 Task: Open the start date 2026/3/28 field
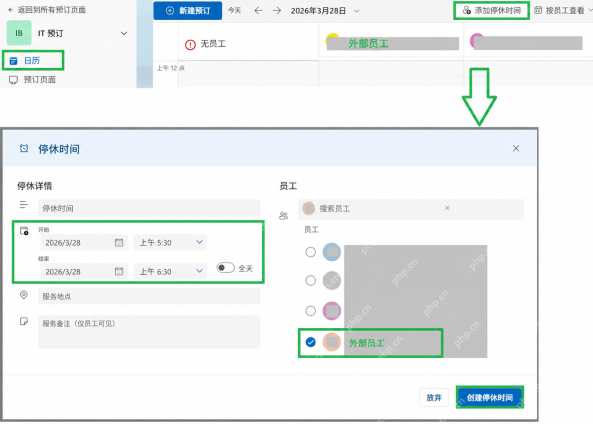[x=84, y=242]
